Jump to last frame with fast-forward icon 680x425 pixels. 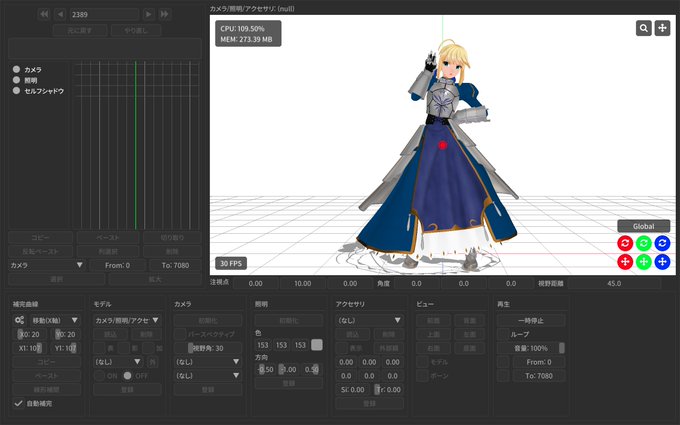(165, 14)
